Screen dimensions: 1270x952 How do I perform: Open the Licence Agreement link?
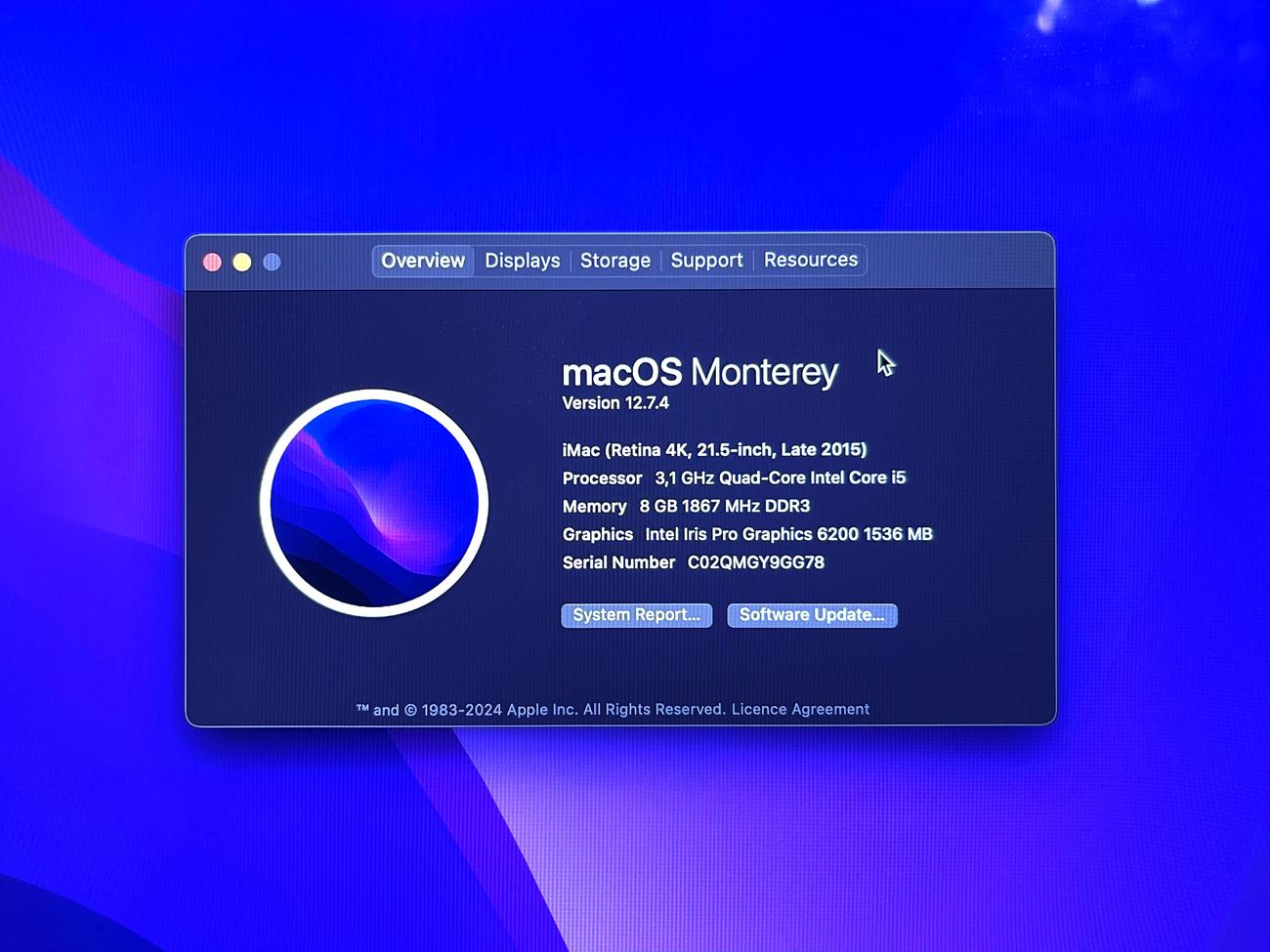pyautogui.click(x=800, y=710)
